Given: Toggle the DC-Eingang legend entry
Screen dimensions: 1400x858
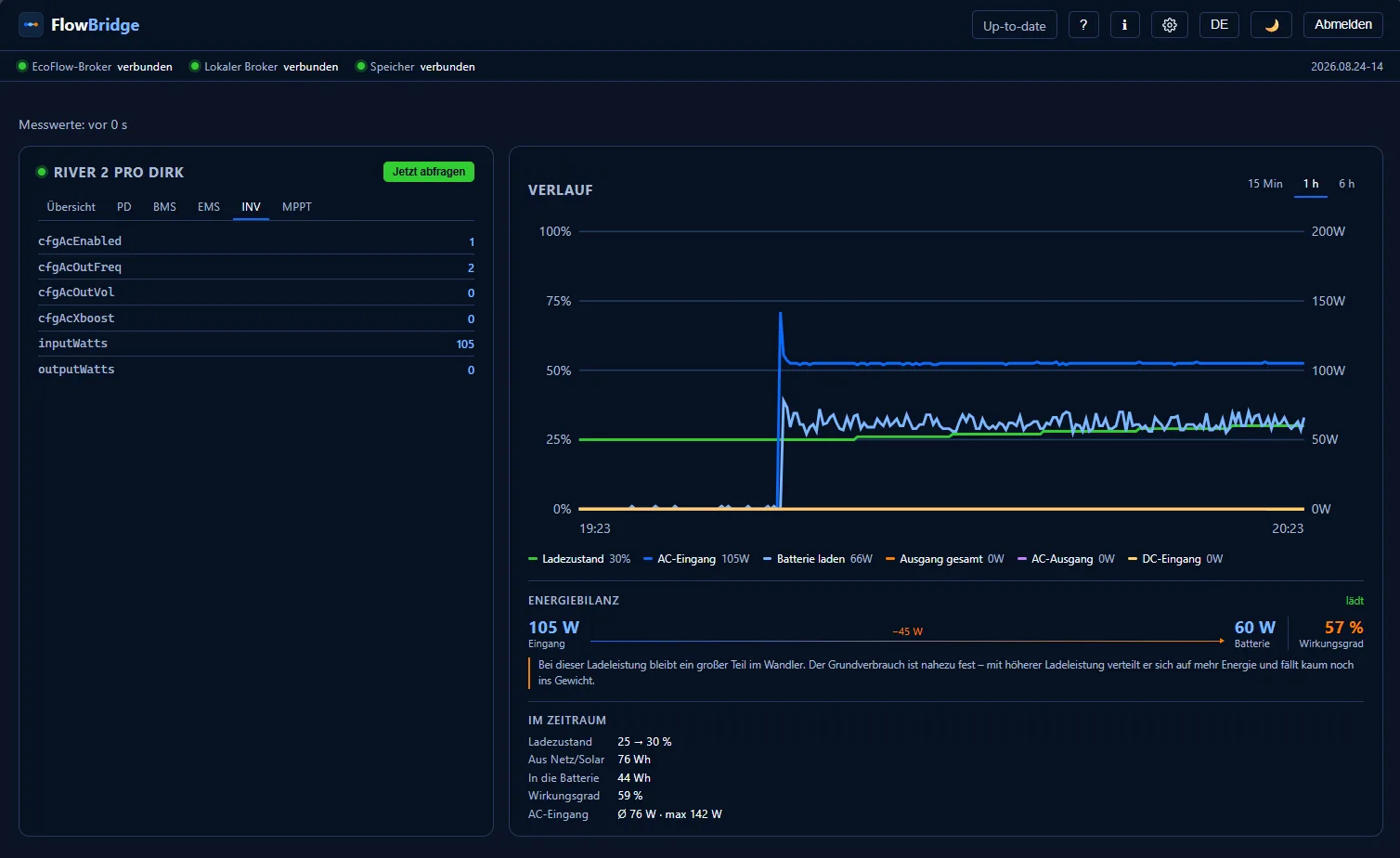Looking at the screenshot, I should tap(1175, 559).
